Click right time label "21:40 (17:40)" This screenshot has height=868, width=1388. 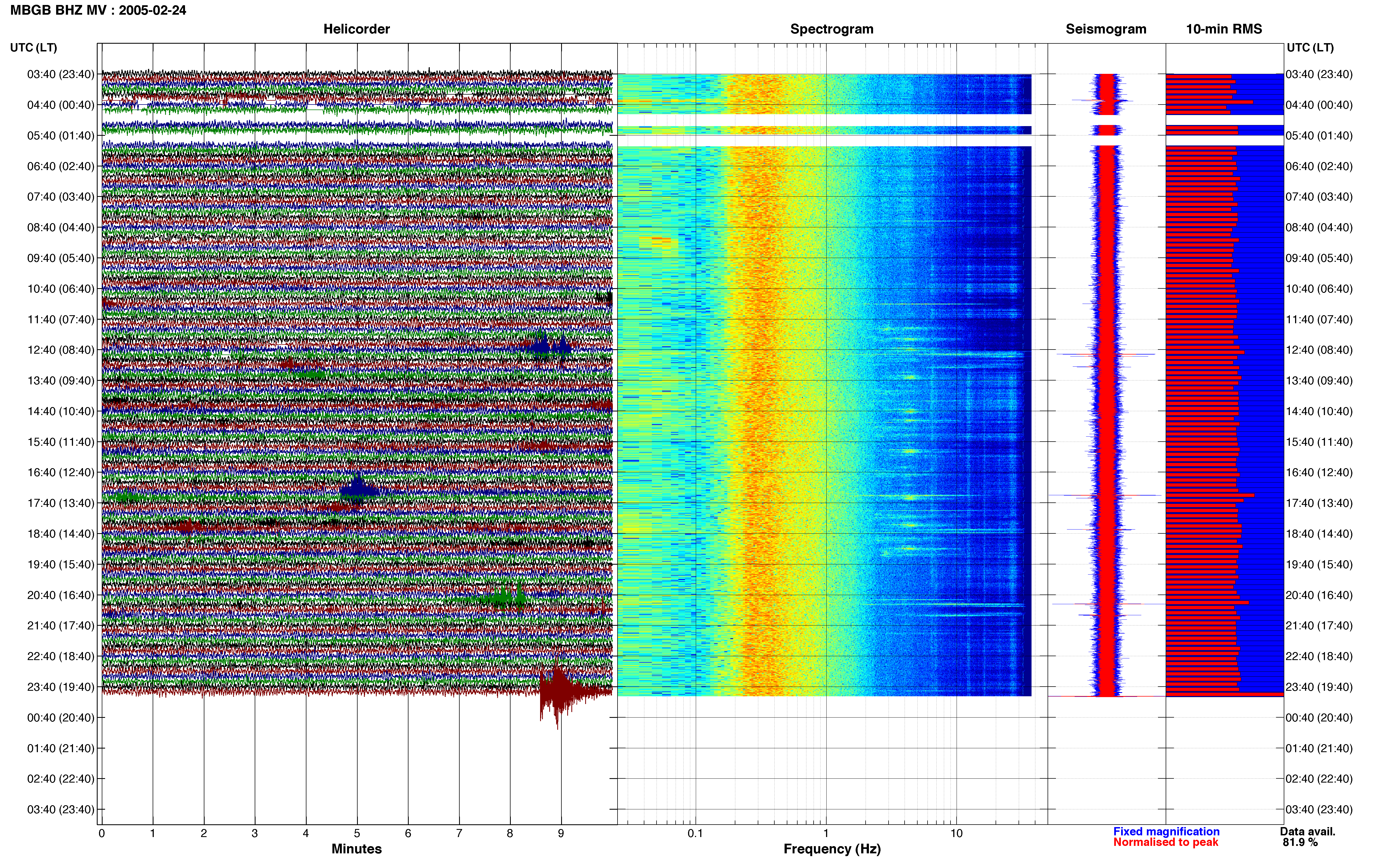[x=1319, y=626]
